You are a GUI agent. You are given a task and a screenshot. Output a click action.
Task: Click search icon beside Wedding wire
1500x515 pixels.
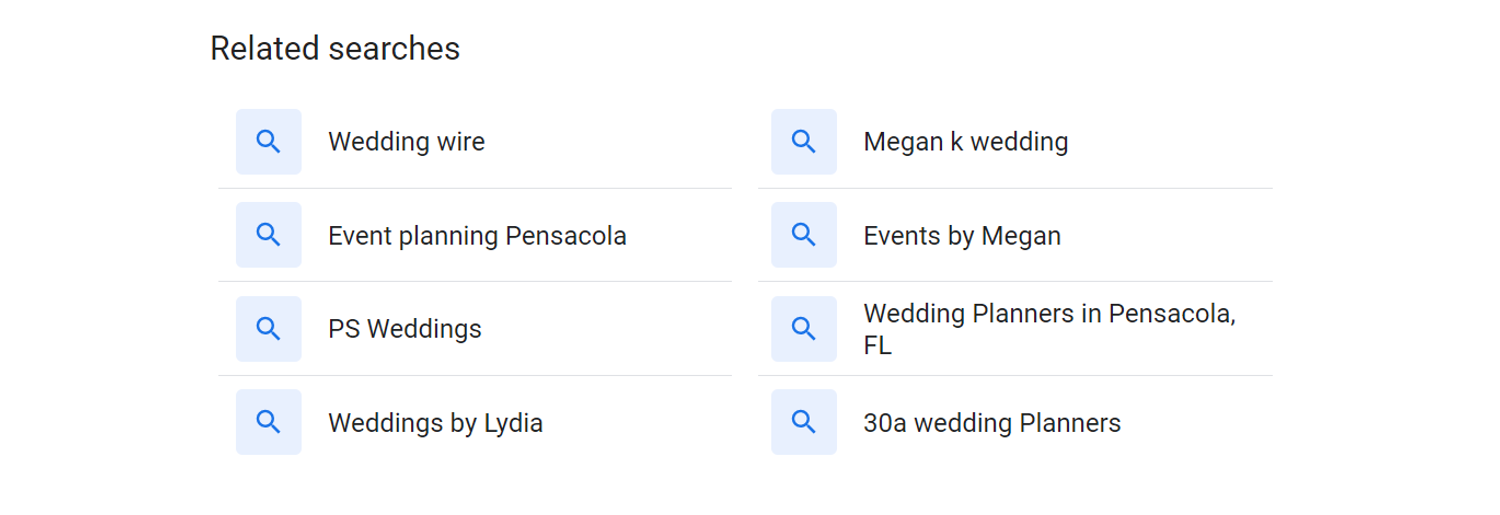[268, 141]
